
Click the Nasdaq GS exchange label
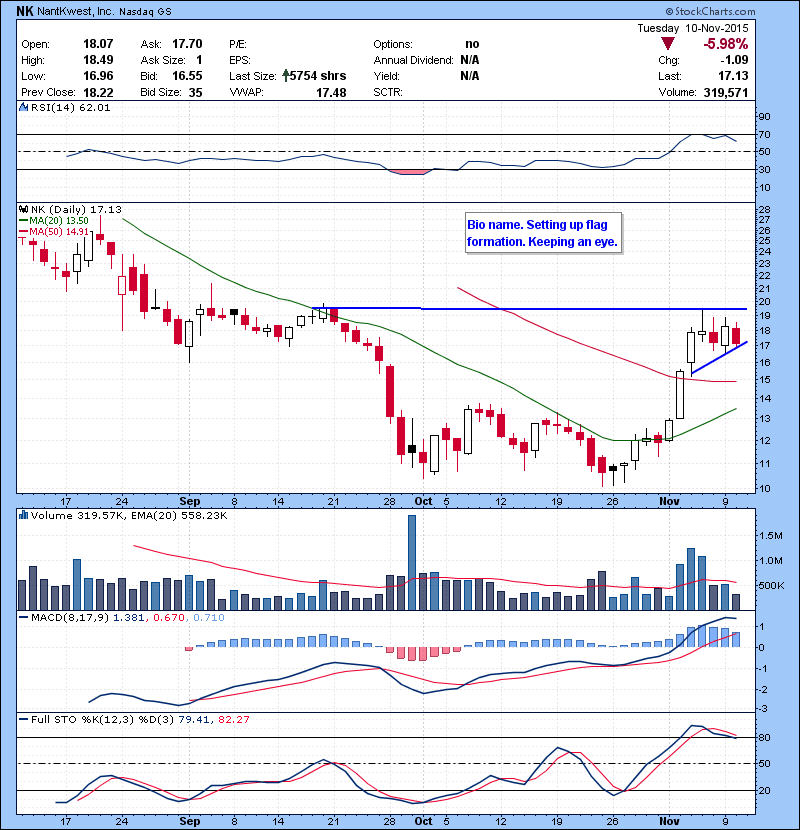(145, 12)
